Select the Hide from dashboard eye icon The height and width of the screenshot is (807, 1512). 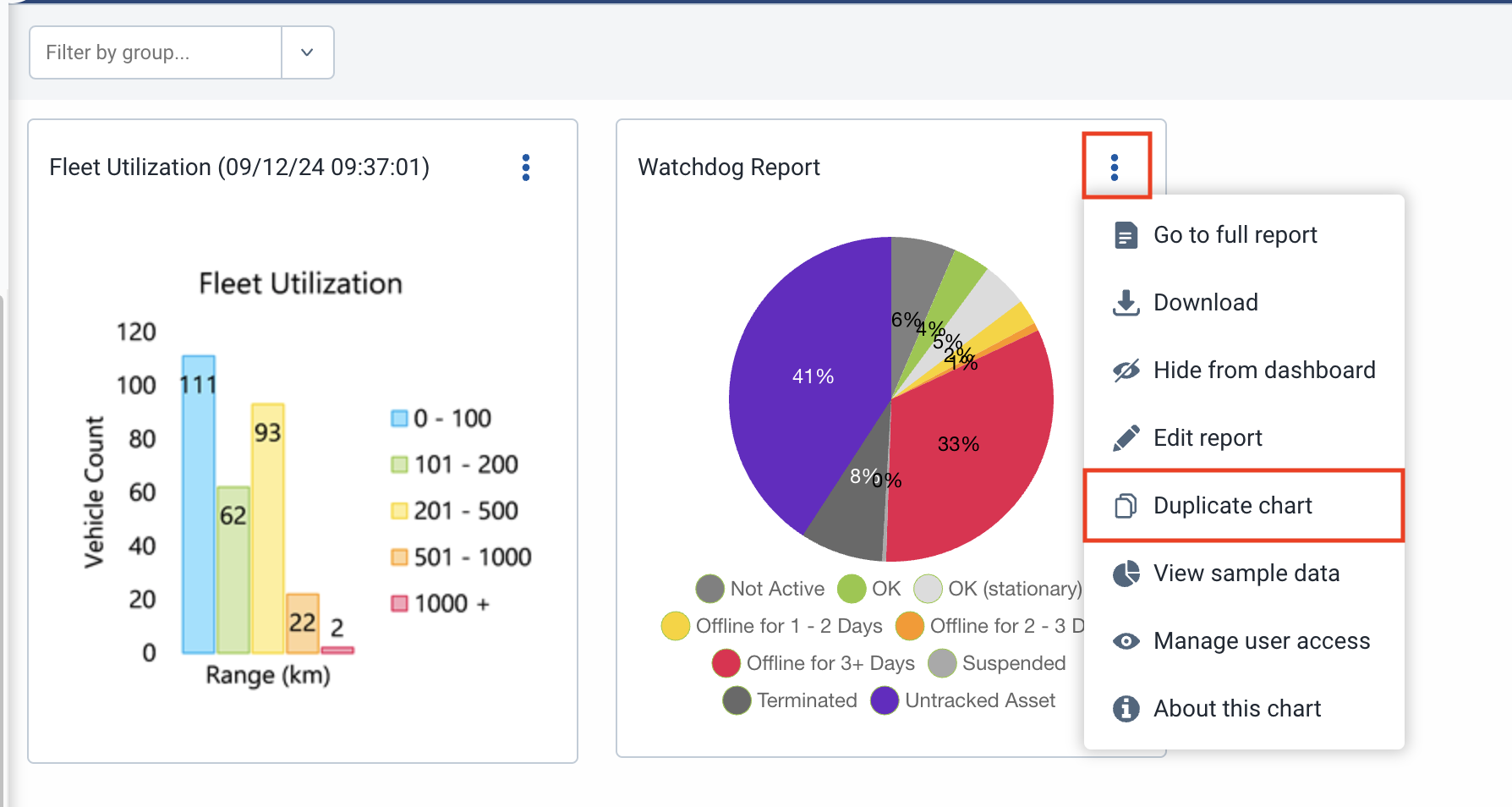pos(1125,370)
